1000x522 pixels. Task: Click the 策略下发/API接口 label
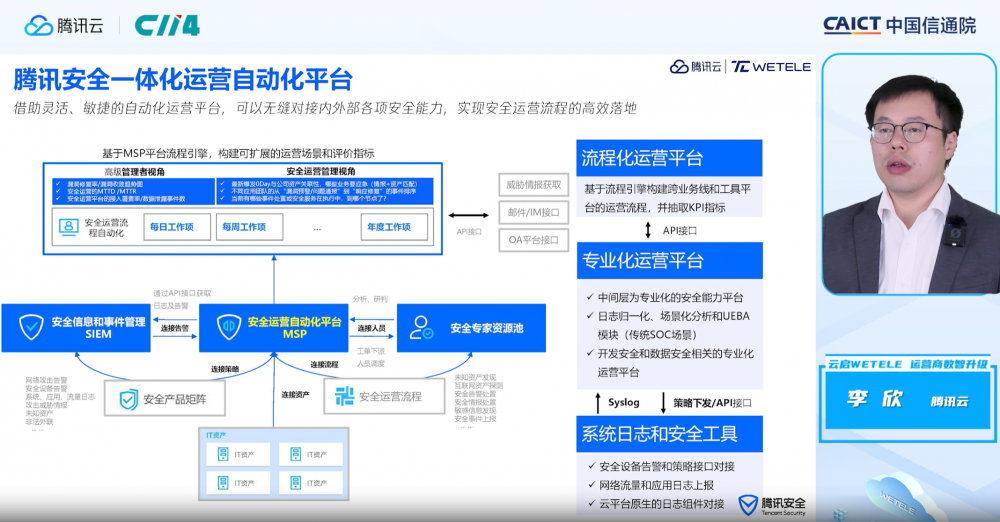coord(712,403)
